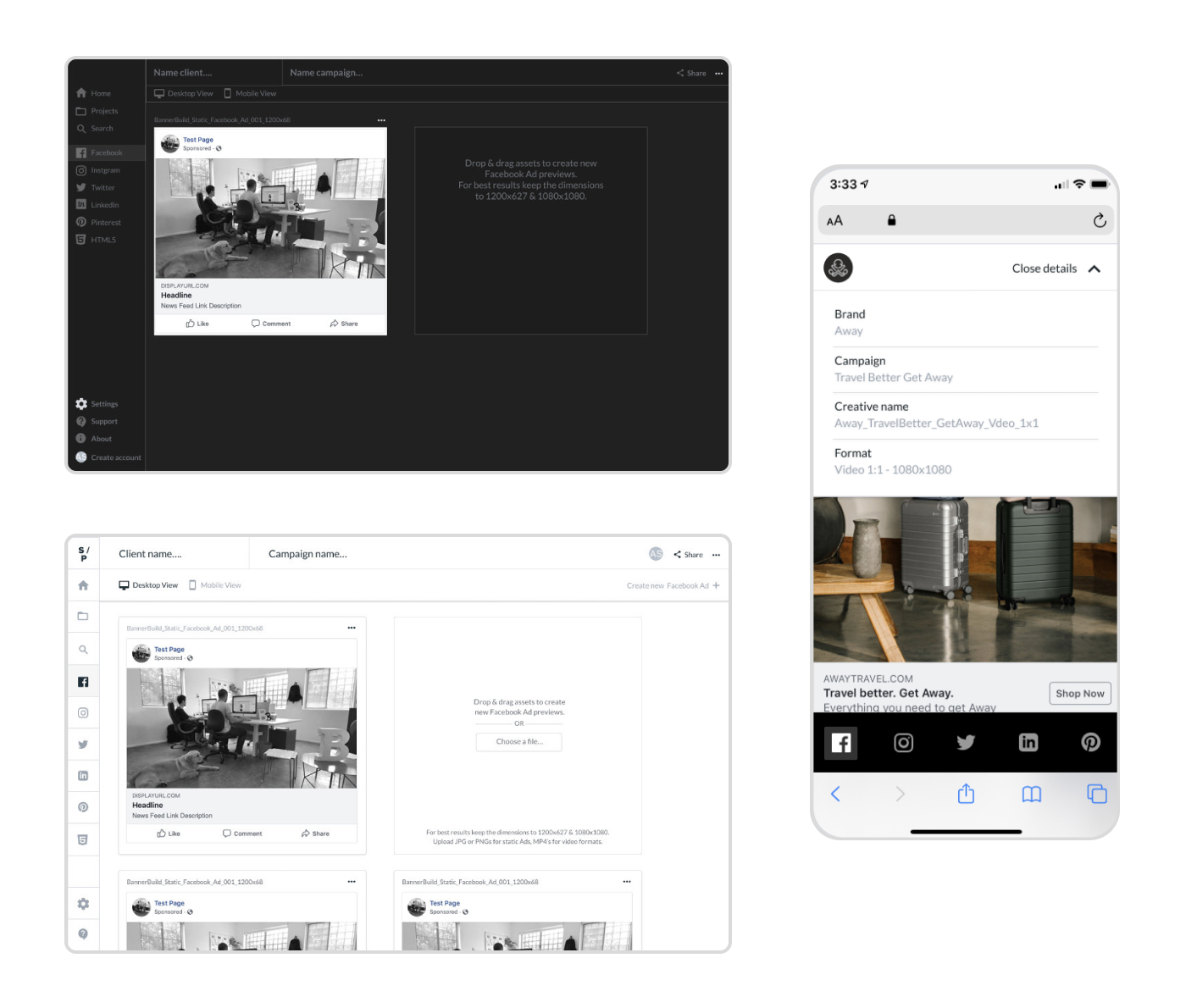Screen dimensions: 1186x1008
Task: Select LinkedIn in the phone preview channel bar
Action: [x=1028, y=743]
